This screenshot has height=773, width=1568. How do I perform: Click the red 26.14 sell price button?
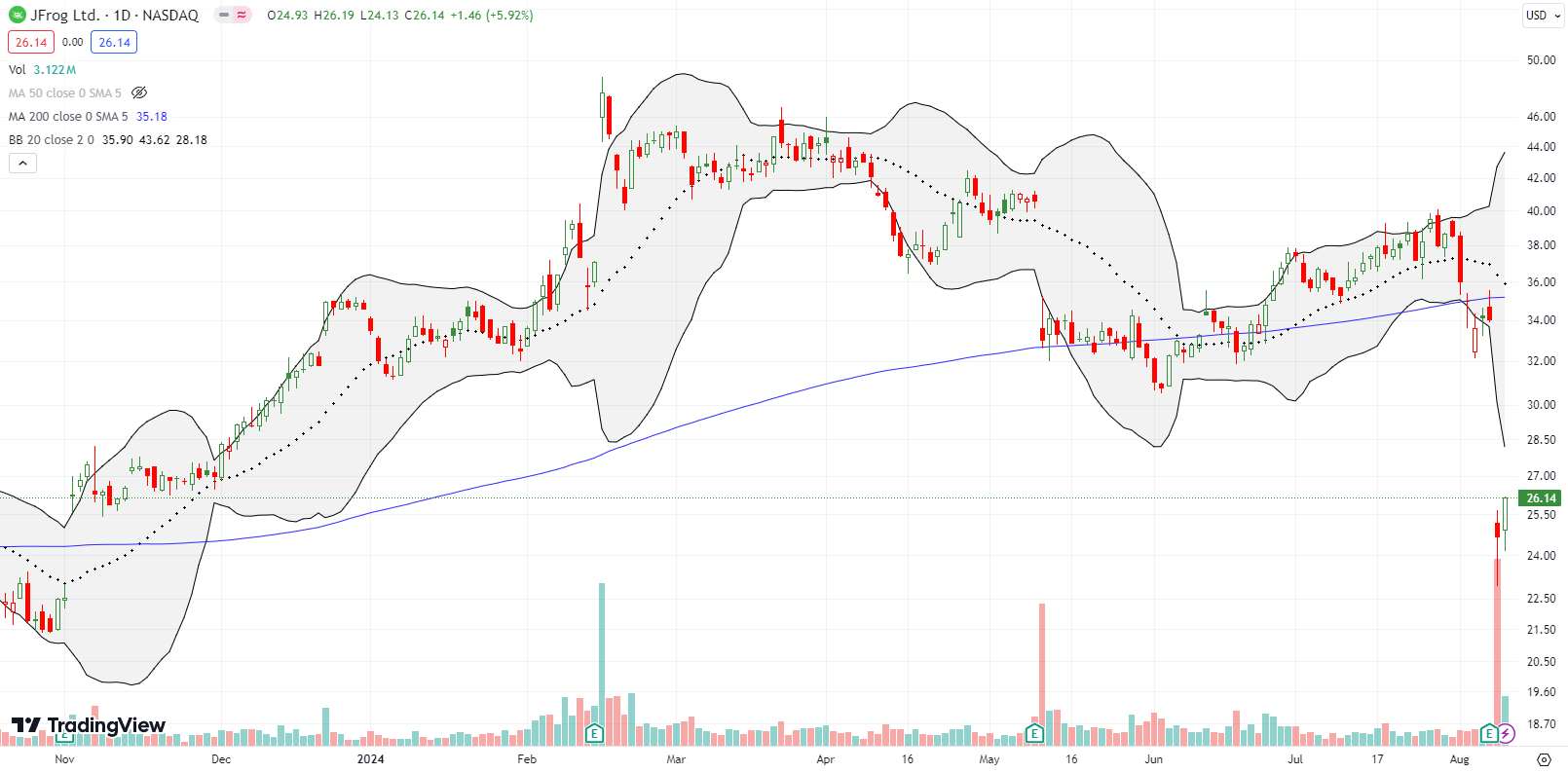pyautogui.click(x=31, y=42)
